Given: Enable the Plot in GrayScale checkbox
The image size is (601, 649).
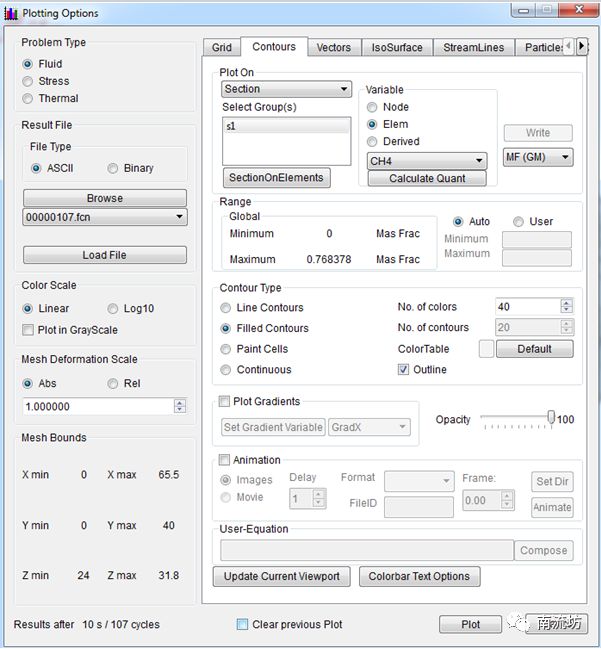Looking at the screenshot, I should [x=29, y=330].
